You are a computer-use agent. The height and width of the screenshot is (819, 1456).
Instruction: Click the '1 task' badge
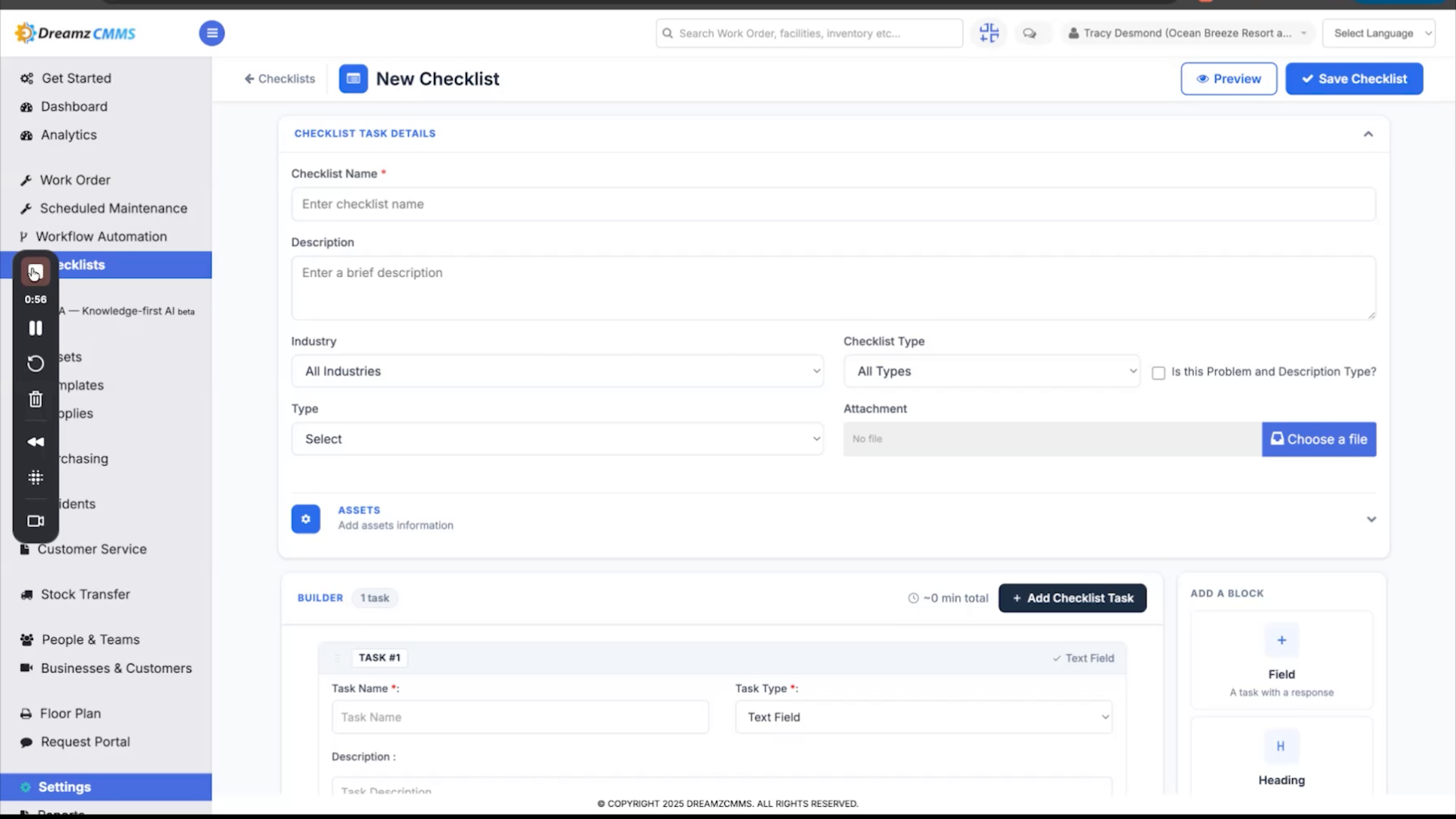375,598
